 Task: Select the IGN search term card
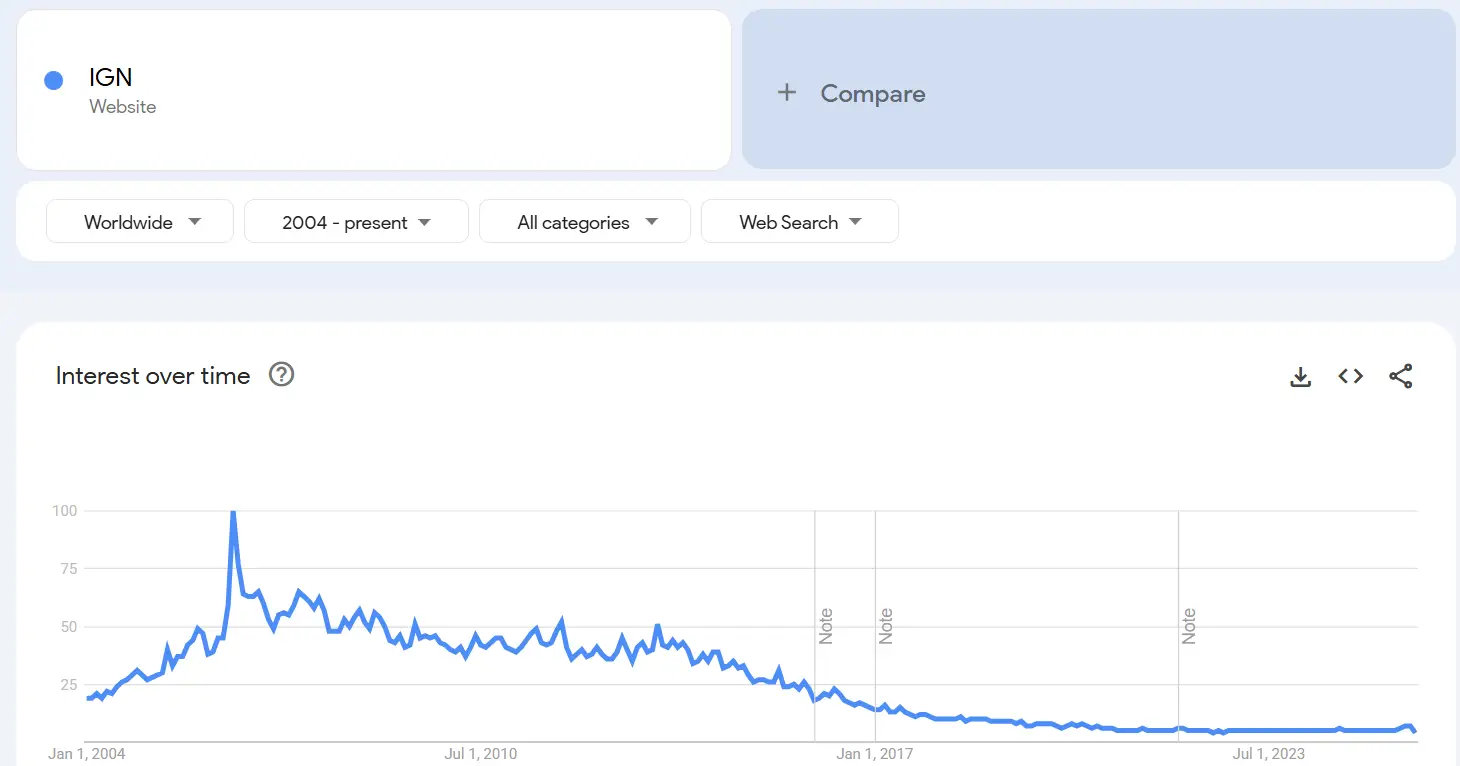click(374, 90)
